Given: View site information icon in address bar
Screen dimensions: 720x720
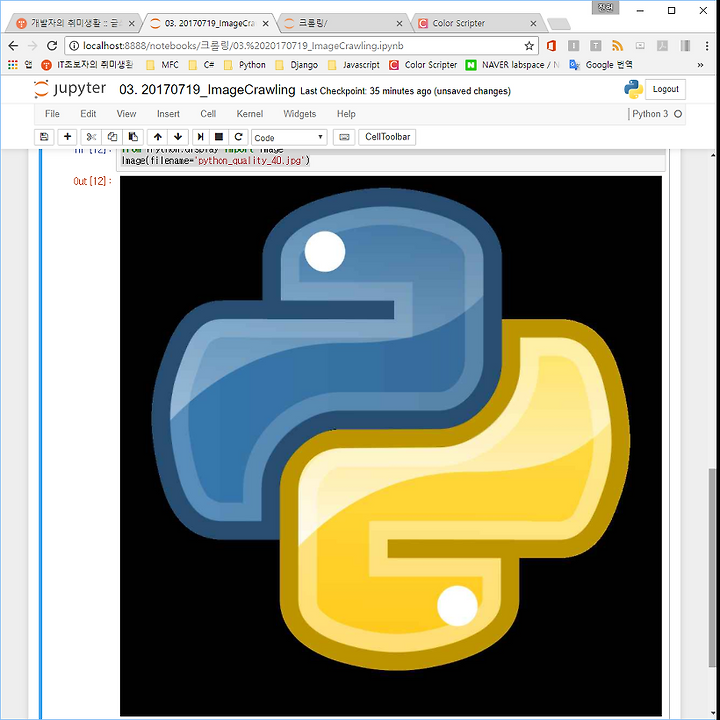Looking at the screenshot, I should click(x=74, y=46).
